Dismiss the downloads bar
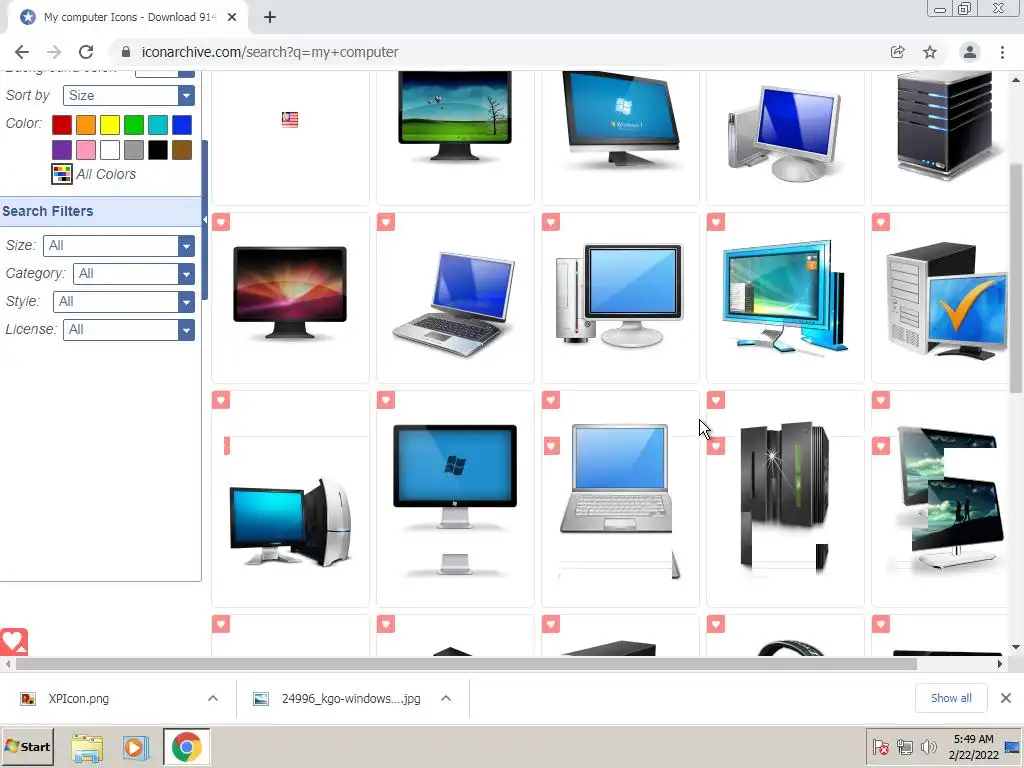This screenshot has width=1024, height=768. coord(1006,698)
